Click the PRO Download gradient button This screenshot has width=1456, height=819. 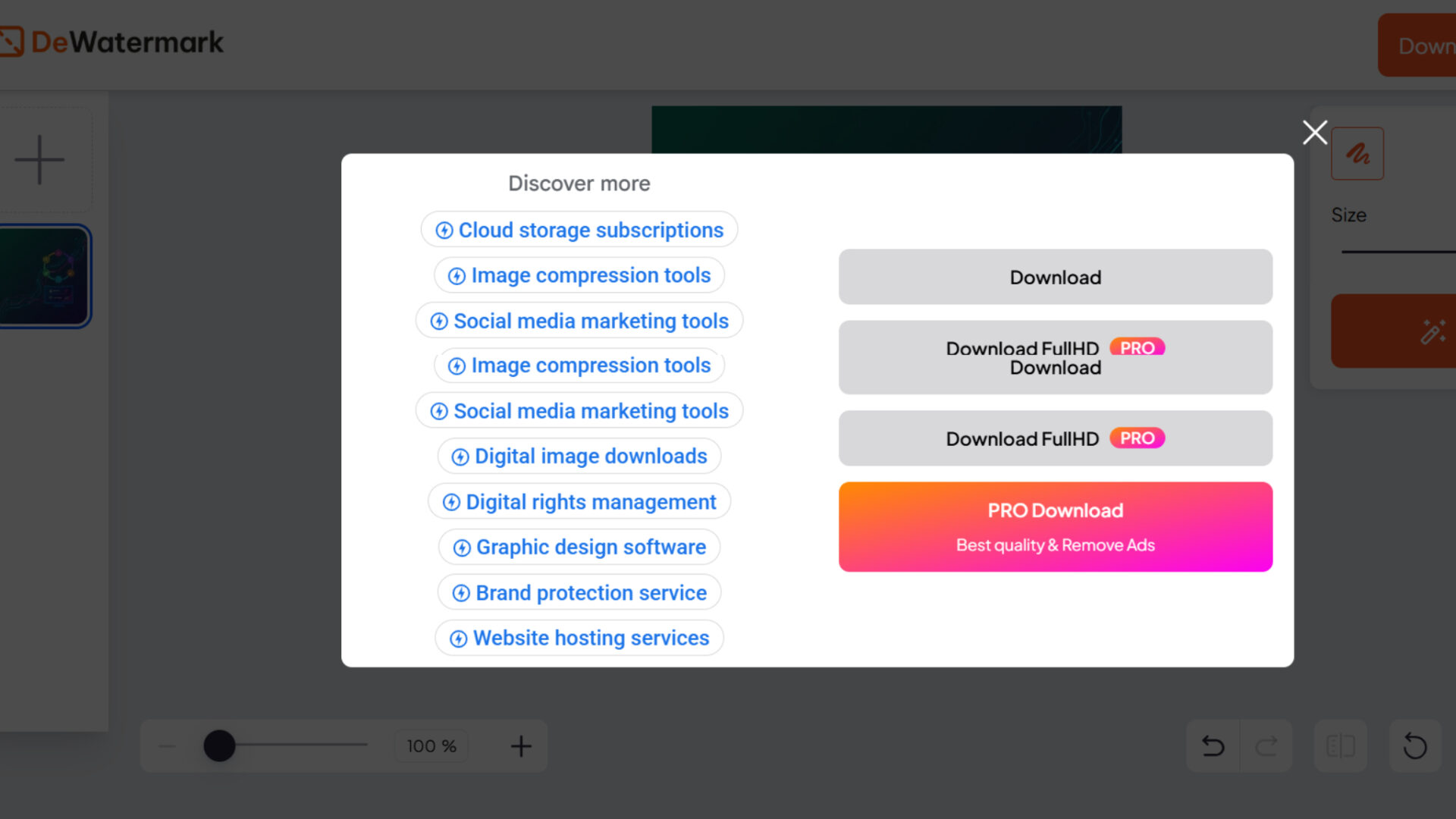(x=1055, y=526)
